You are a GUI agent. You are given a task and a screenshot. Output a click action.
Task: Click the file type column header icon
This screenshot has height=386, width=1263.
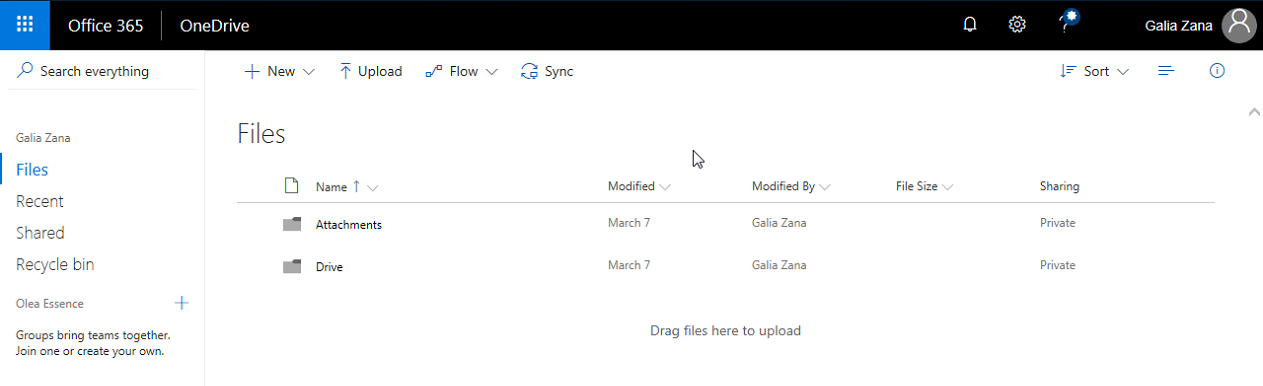[x=292, y=185]
